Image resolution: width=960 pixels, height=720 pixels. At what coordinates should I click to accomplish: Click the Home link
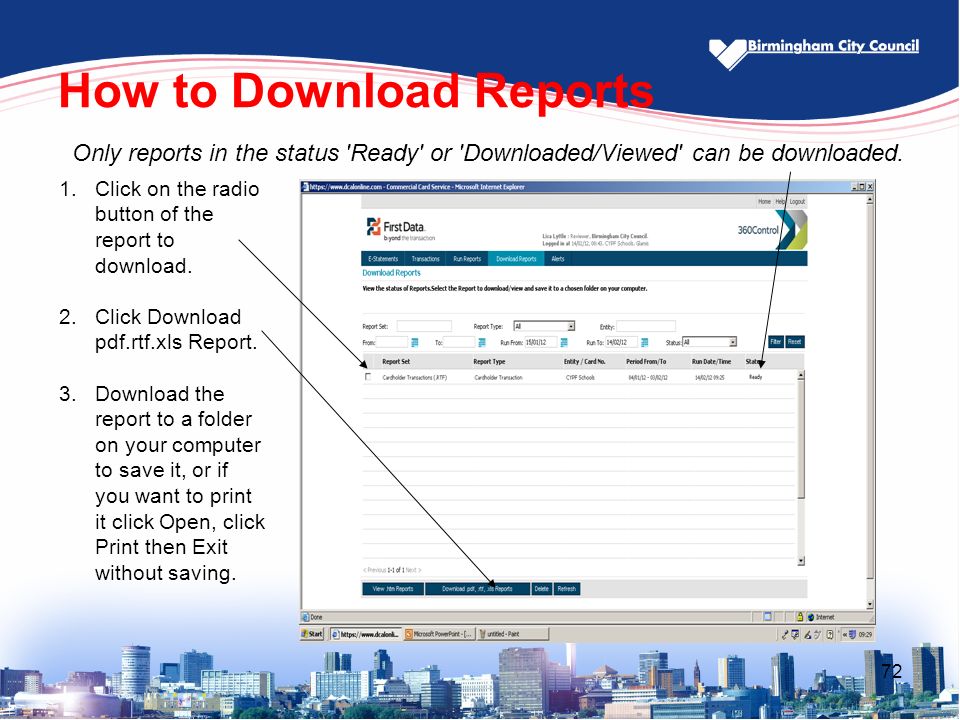(x=765, y=201)
